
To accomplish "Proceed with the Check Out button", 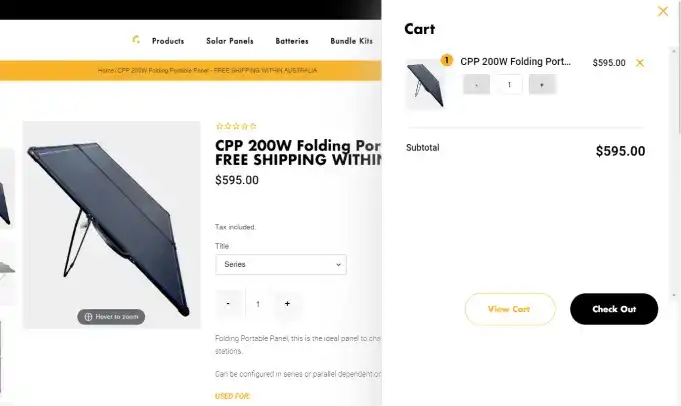I will point(613,309).
